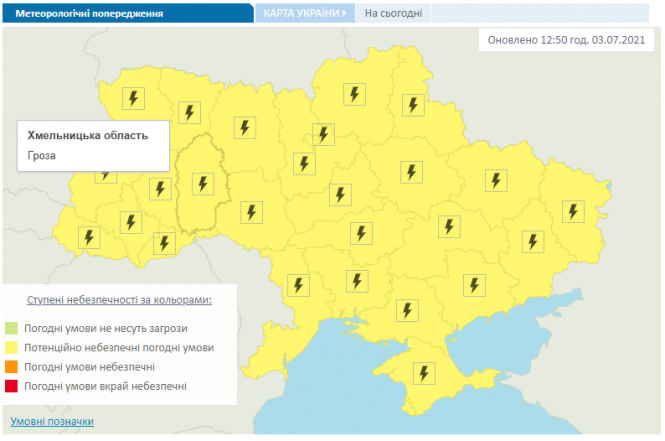Click the lightning icon in Sumy region
The image size is (665, 441).
click(x=411, y=104)
